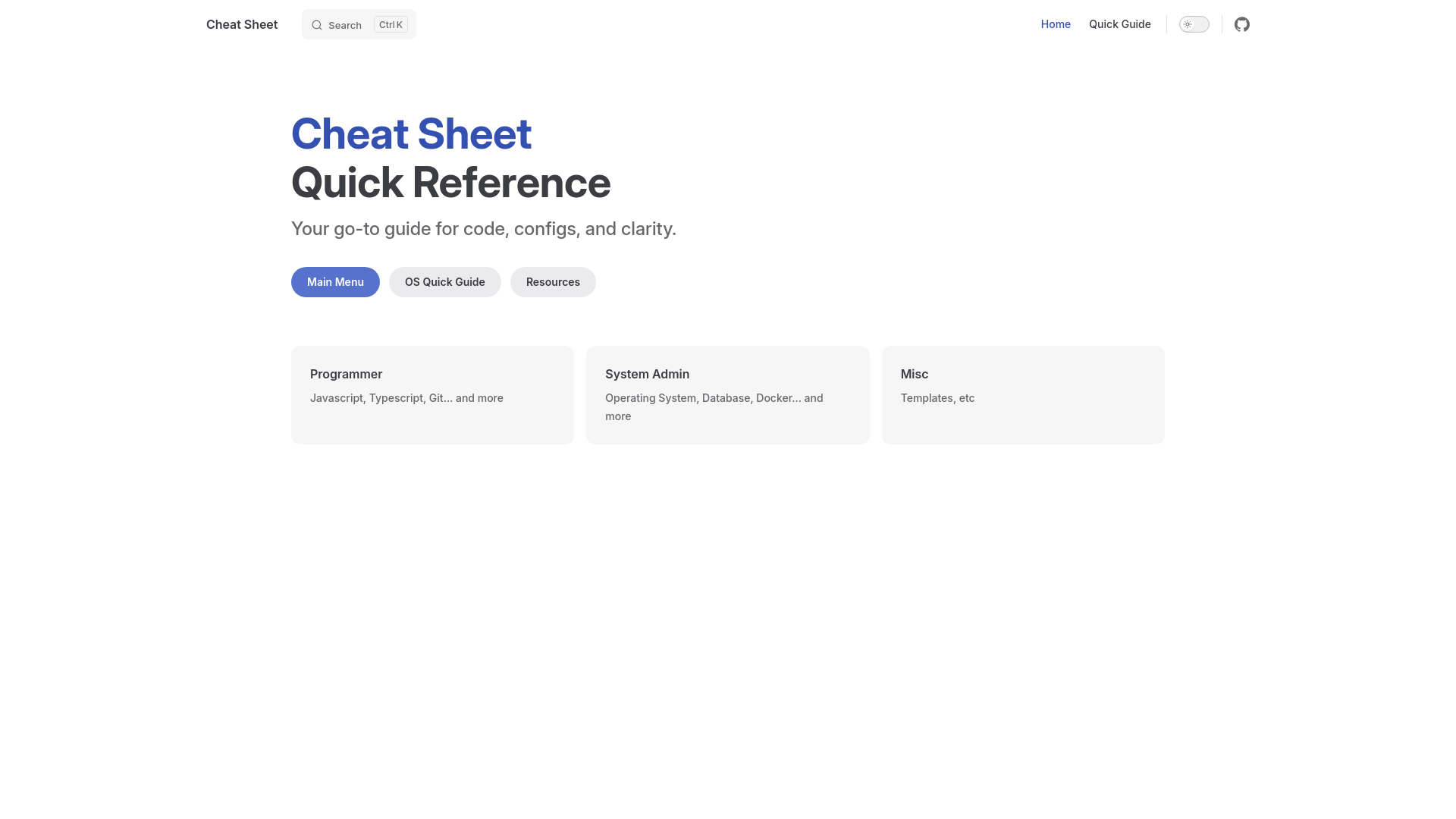The width and height of the screenshot is (1456, 819).
Task: Click the 'Templates, etc' text
Action: [937, 398]
